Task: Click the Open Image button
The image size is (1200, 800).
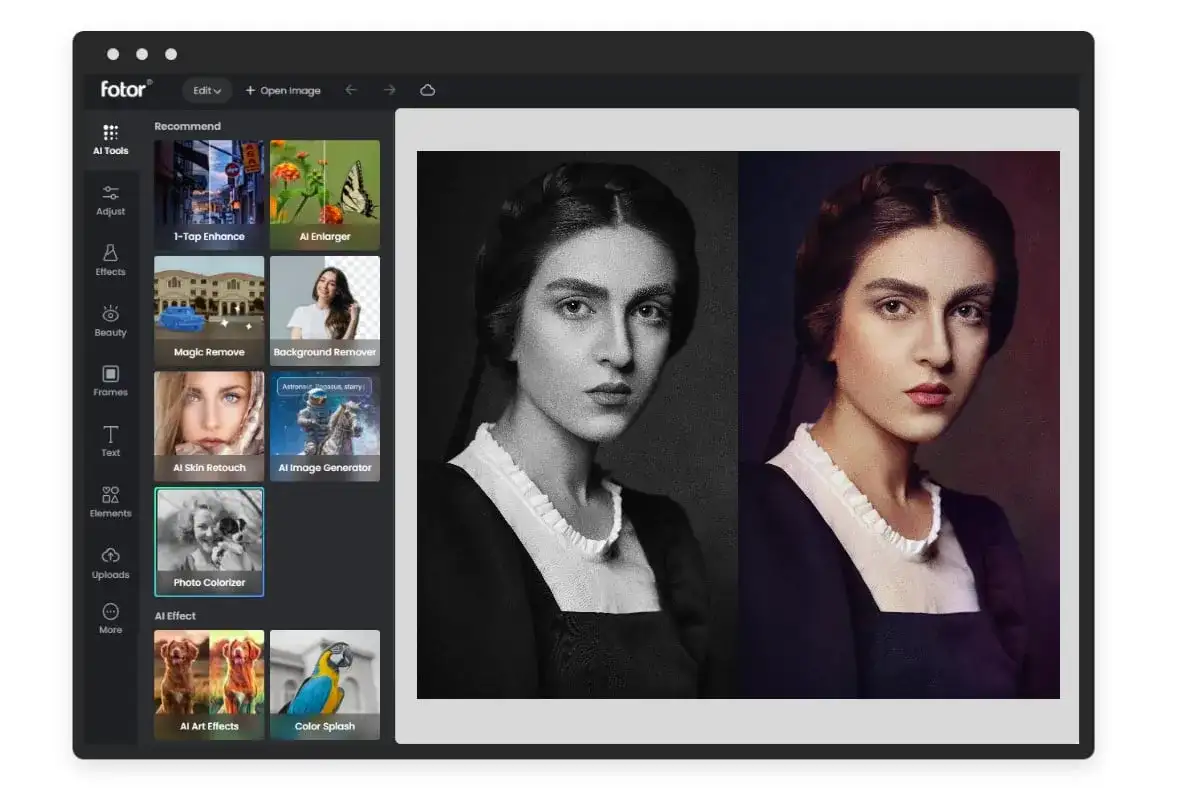Action: 283,90
